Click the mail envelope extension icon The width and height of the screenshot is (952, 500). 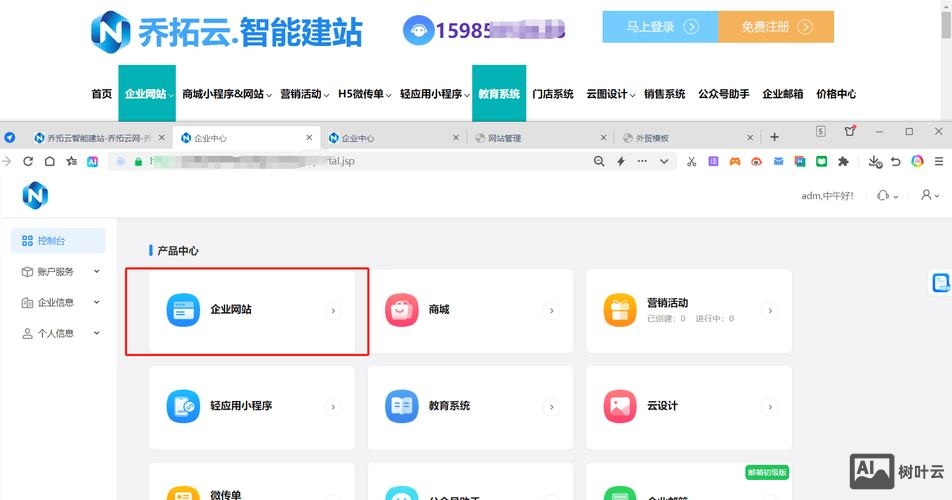tap(778, 161)
